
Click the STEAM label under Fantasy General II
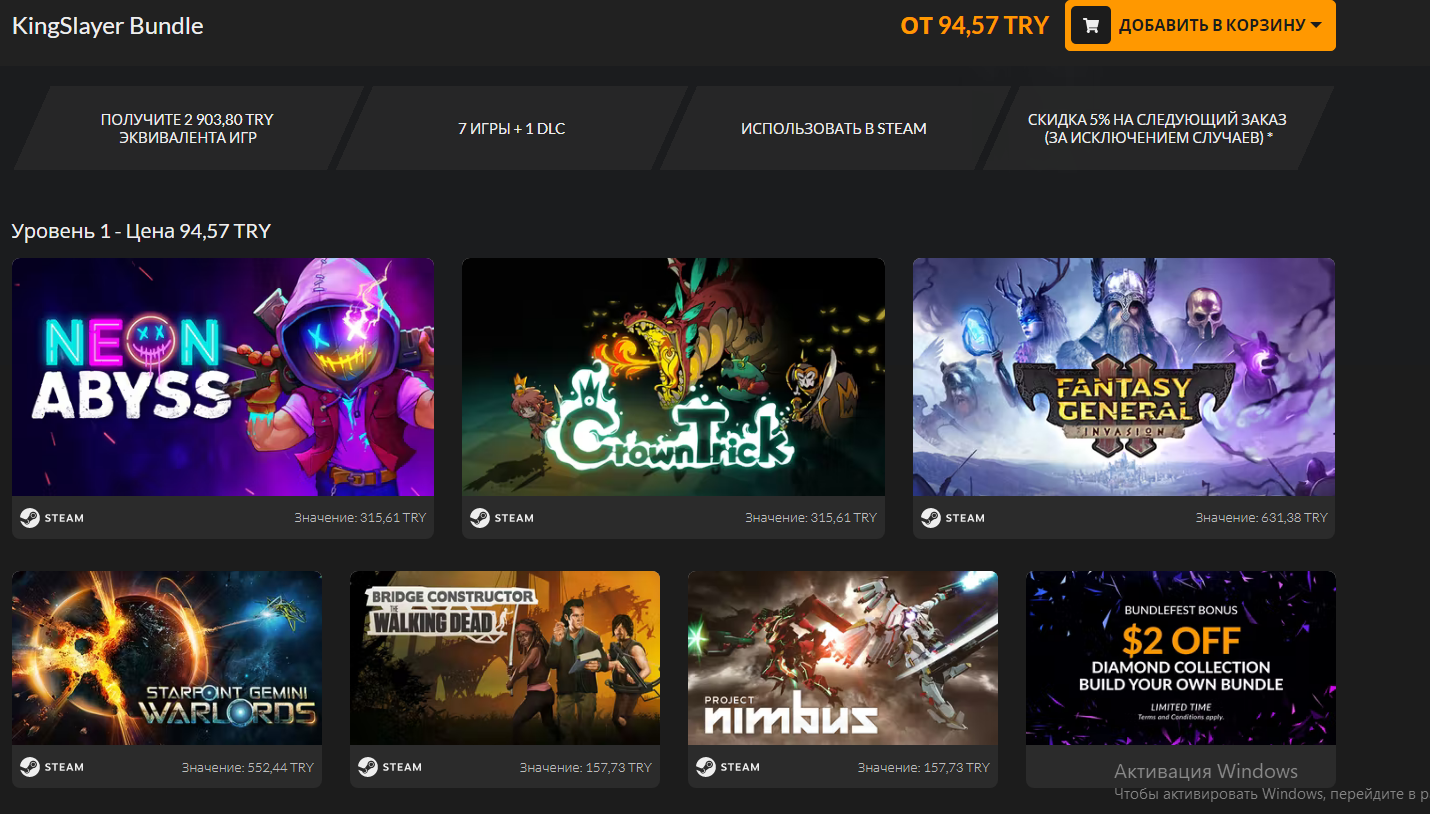(x=965, y=518)
